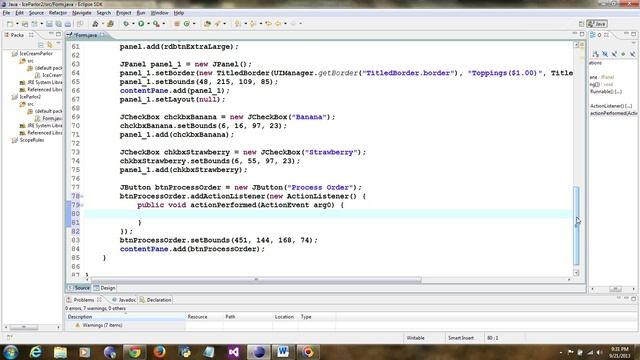
Task: Select the Problems tab
Action: pos(84,300)
